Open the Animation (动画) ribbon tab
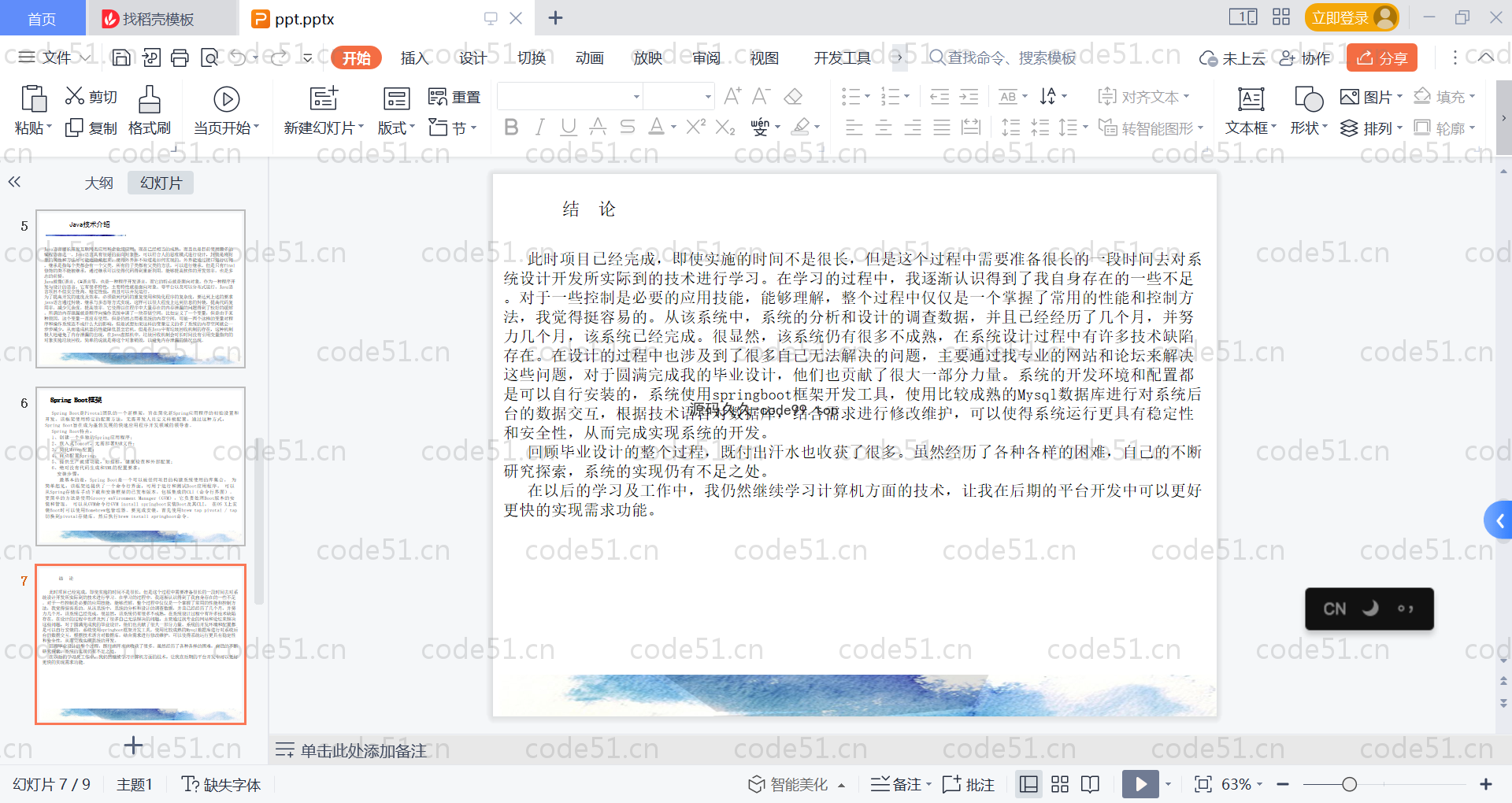The width and height of the screenshot is (1512, 803). click(x=589, y=57)
